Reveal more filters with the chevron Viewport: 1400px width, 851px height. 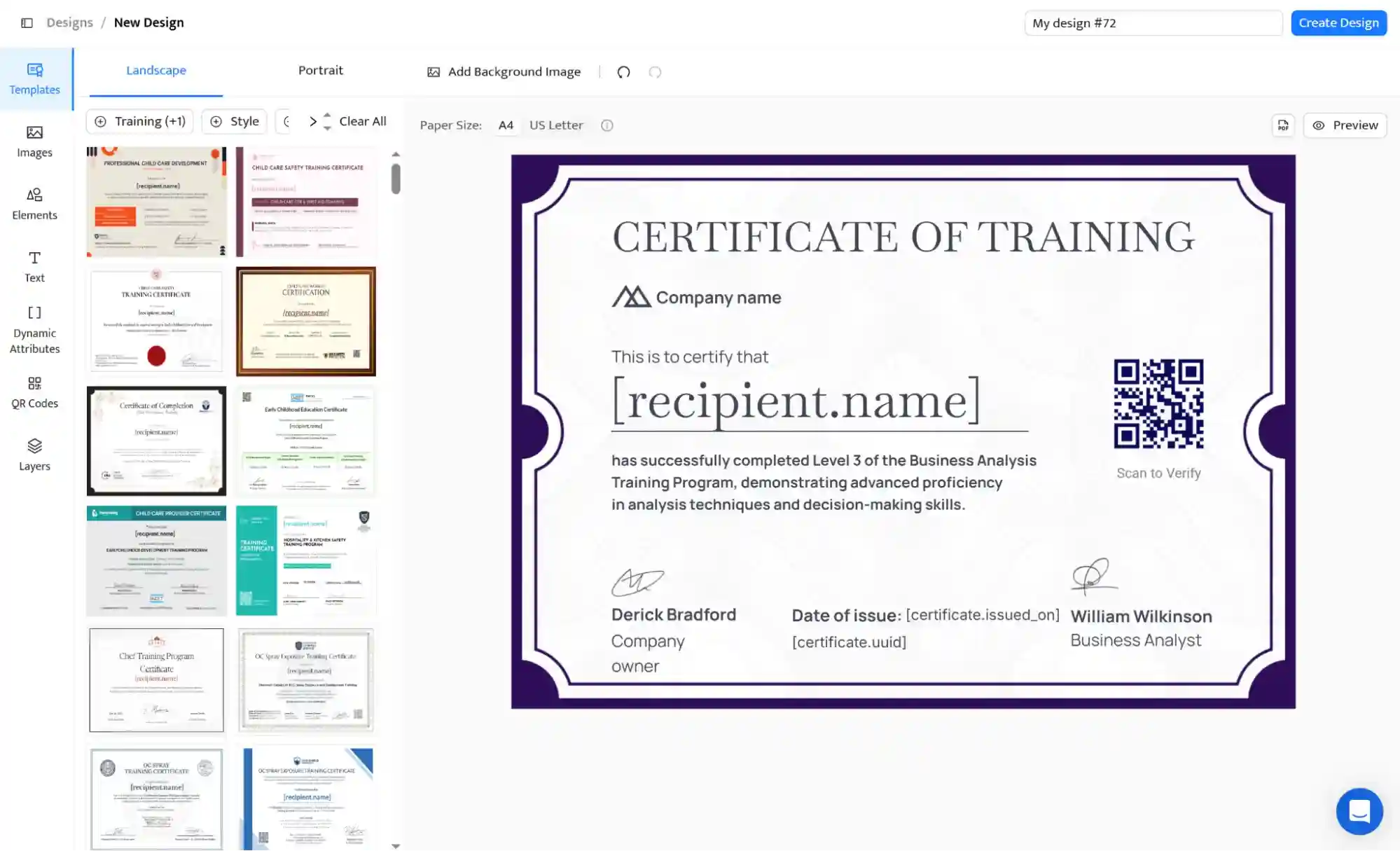coord(312,121)
